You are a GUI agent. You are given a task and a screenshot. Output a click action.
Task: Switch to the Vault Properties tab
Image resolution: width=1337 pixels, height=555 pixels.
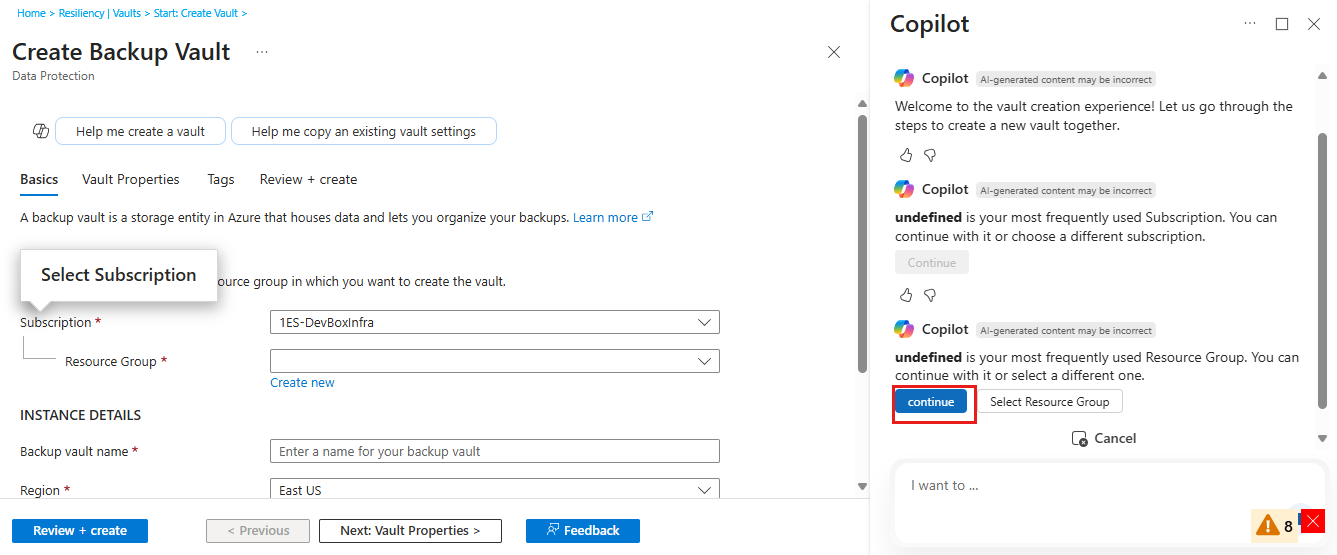pos(131,180)
